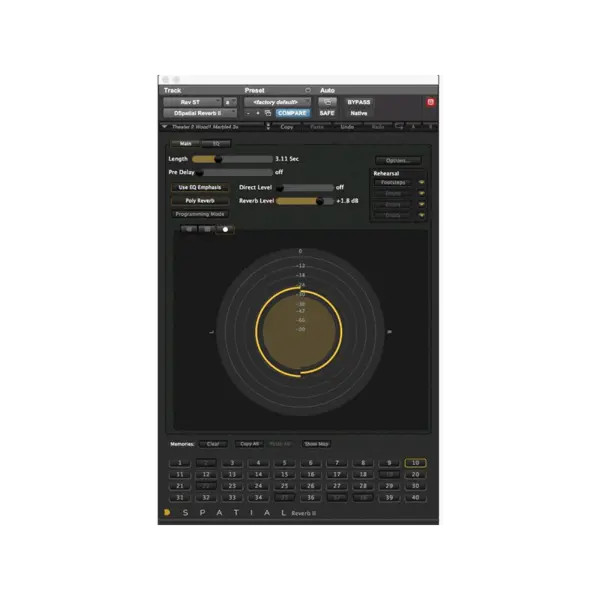Click Paste All memories
This screenshot has width=600, height=600.
[280, 444]
